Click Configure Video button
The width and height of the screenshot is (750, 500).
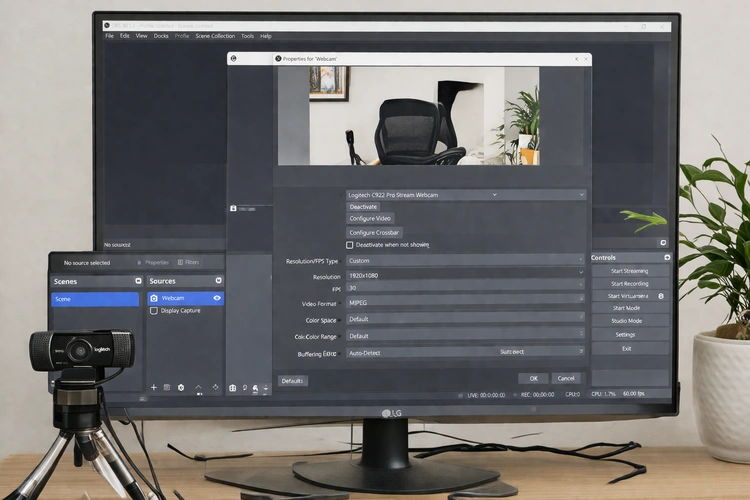tap(370, 218)
